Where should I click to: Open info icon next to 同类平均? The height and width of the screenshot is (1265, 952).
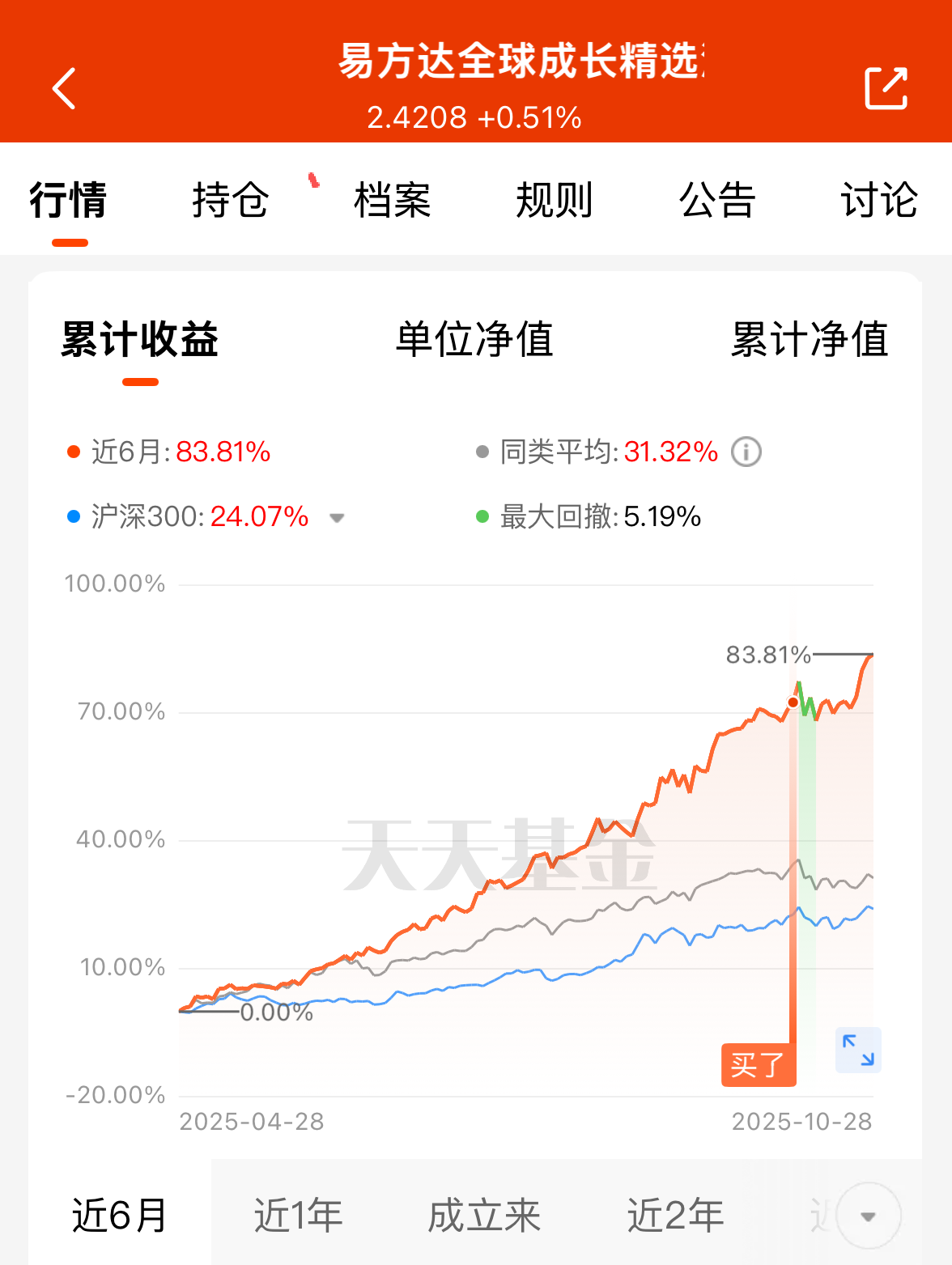(746, 452)
